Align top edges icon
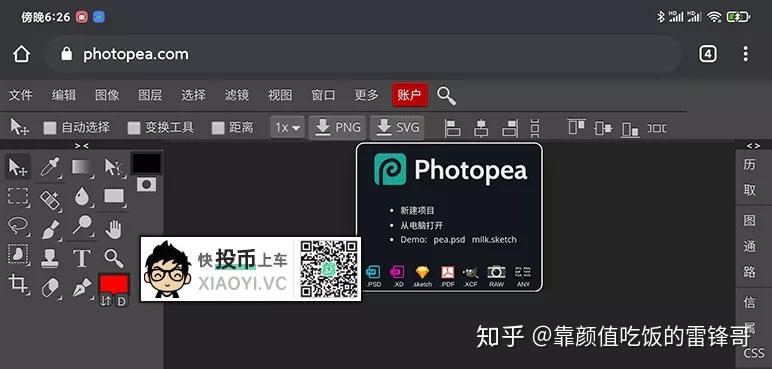772x369 pixels. (x=576, y=127)
